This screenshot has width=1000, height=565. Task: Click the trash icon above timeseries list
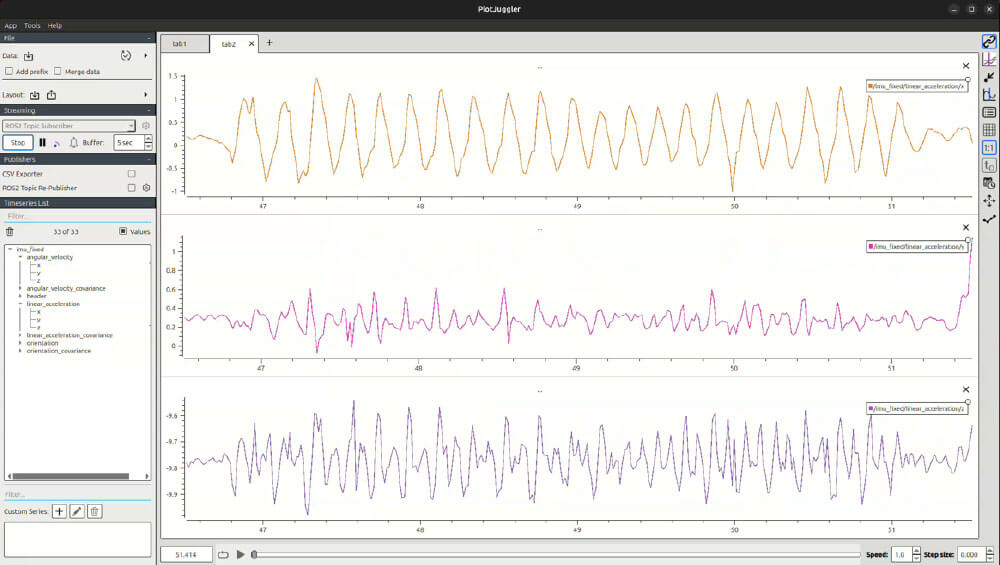point(10,231)
